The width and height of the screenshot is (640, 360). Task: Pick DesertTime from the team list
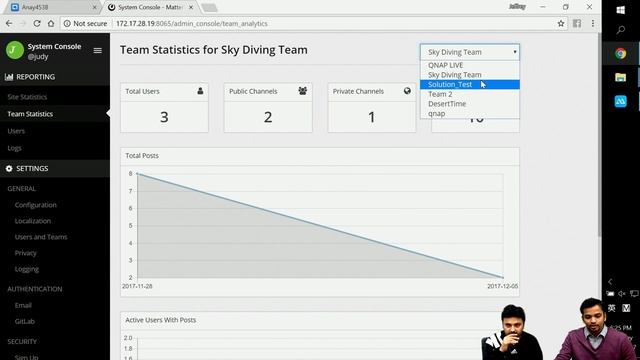click(470, 104)
